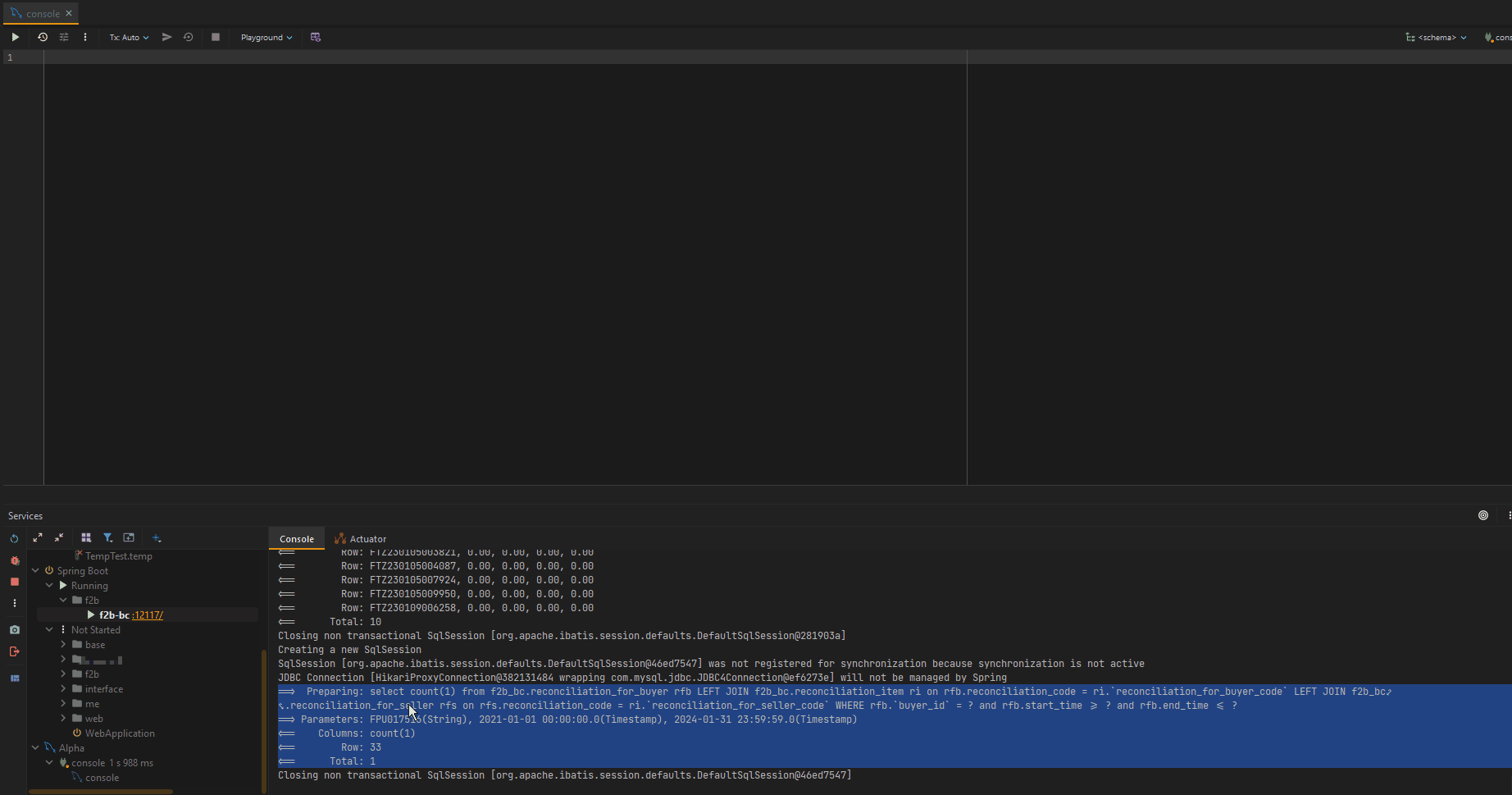Click the Services panel title
The image size is (1512, 795).
tap(25, 515)
